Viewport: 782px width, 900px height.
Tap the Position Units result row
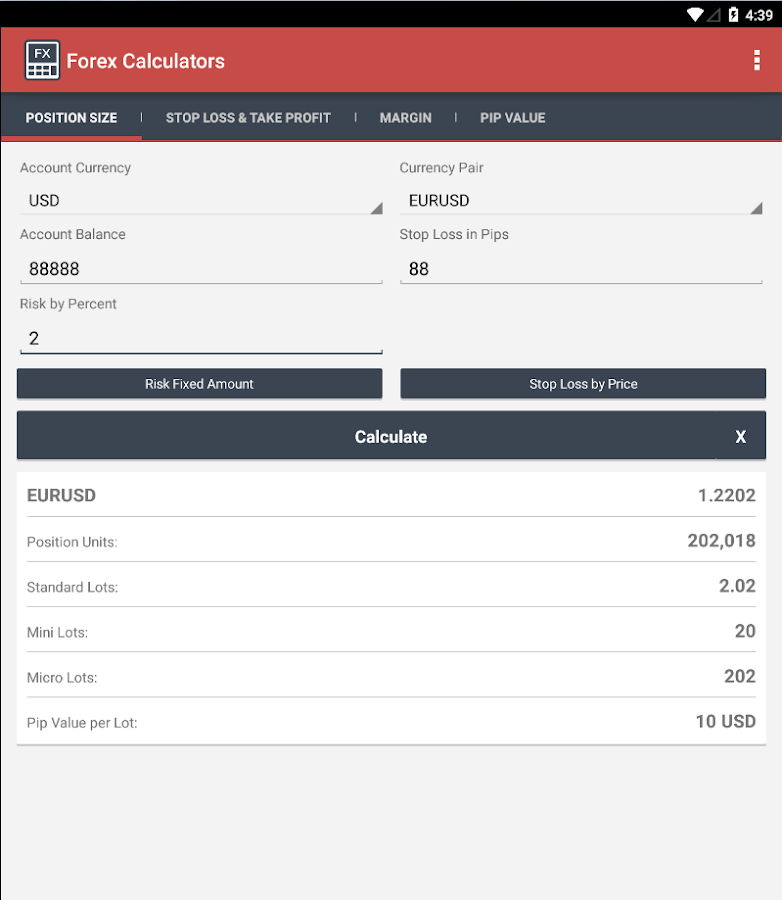[391, 541]
